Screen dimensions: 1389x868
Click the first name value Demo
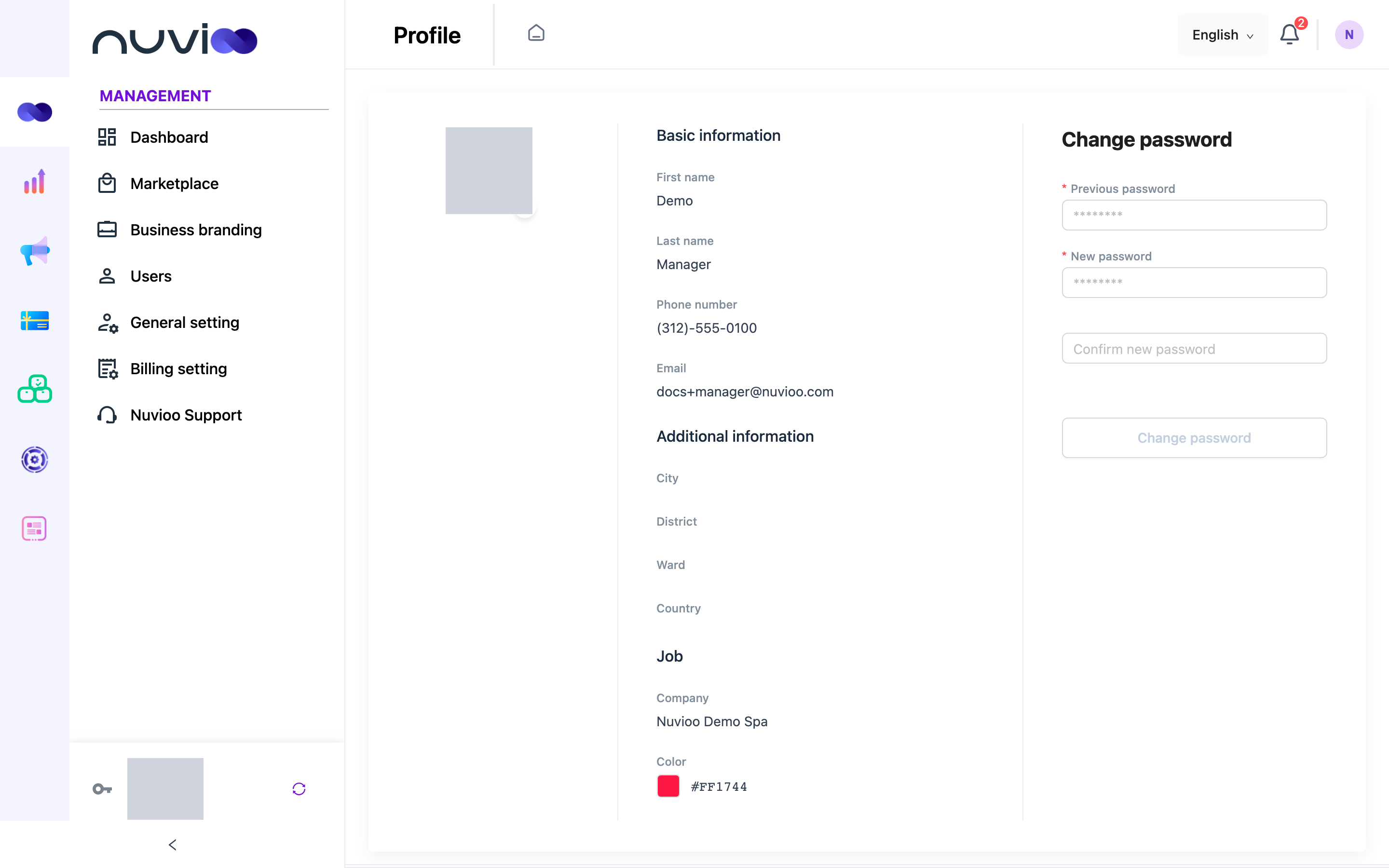[674, 201]
